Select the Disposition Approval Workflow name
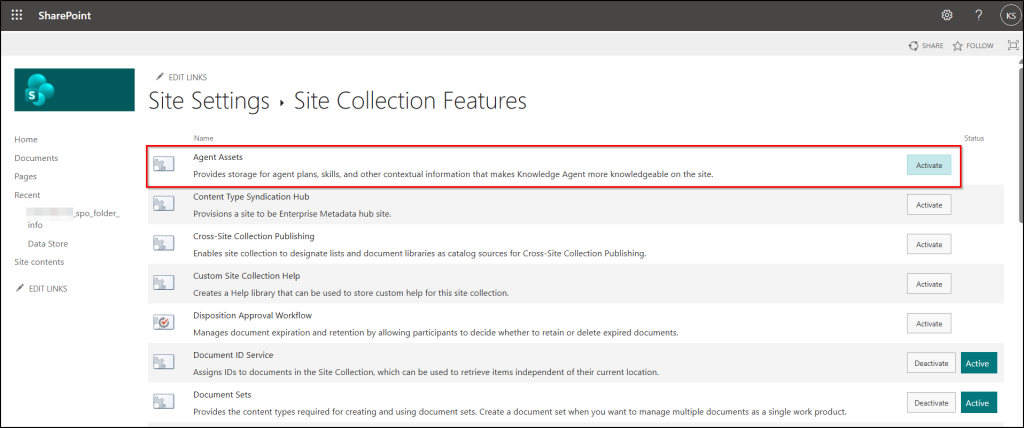1024x428 pixels. [x=252, y=316]
